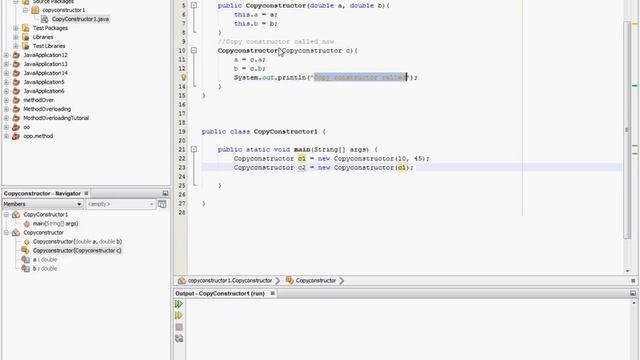
Task: Click variable c2 on line 23
Action: 302,168
